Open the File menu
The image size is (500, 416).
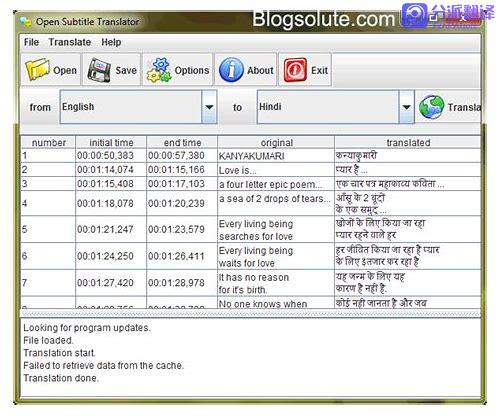tap(31, 42)
